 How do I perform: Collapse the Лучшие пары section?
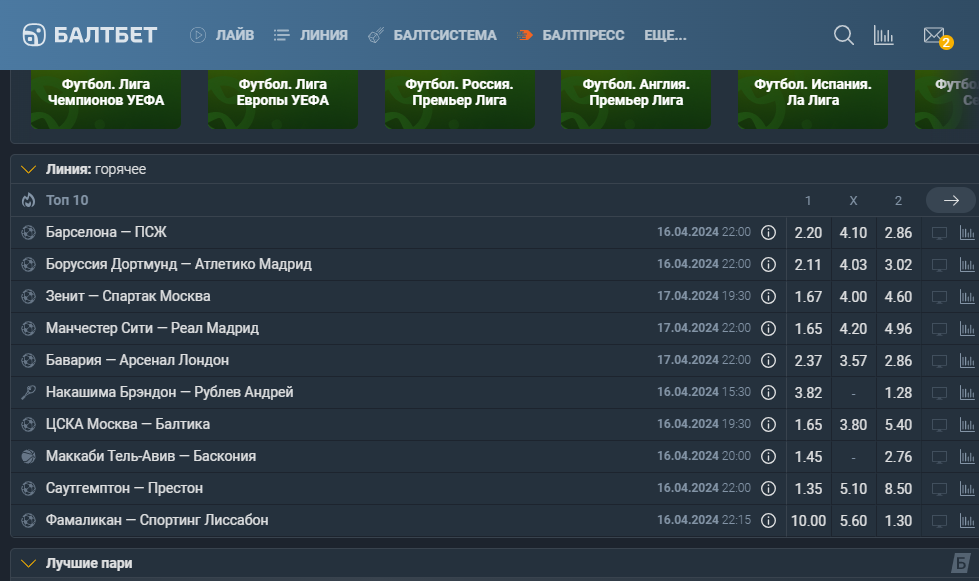pos(28,564)
